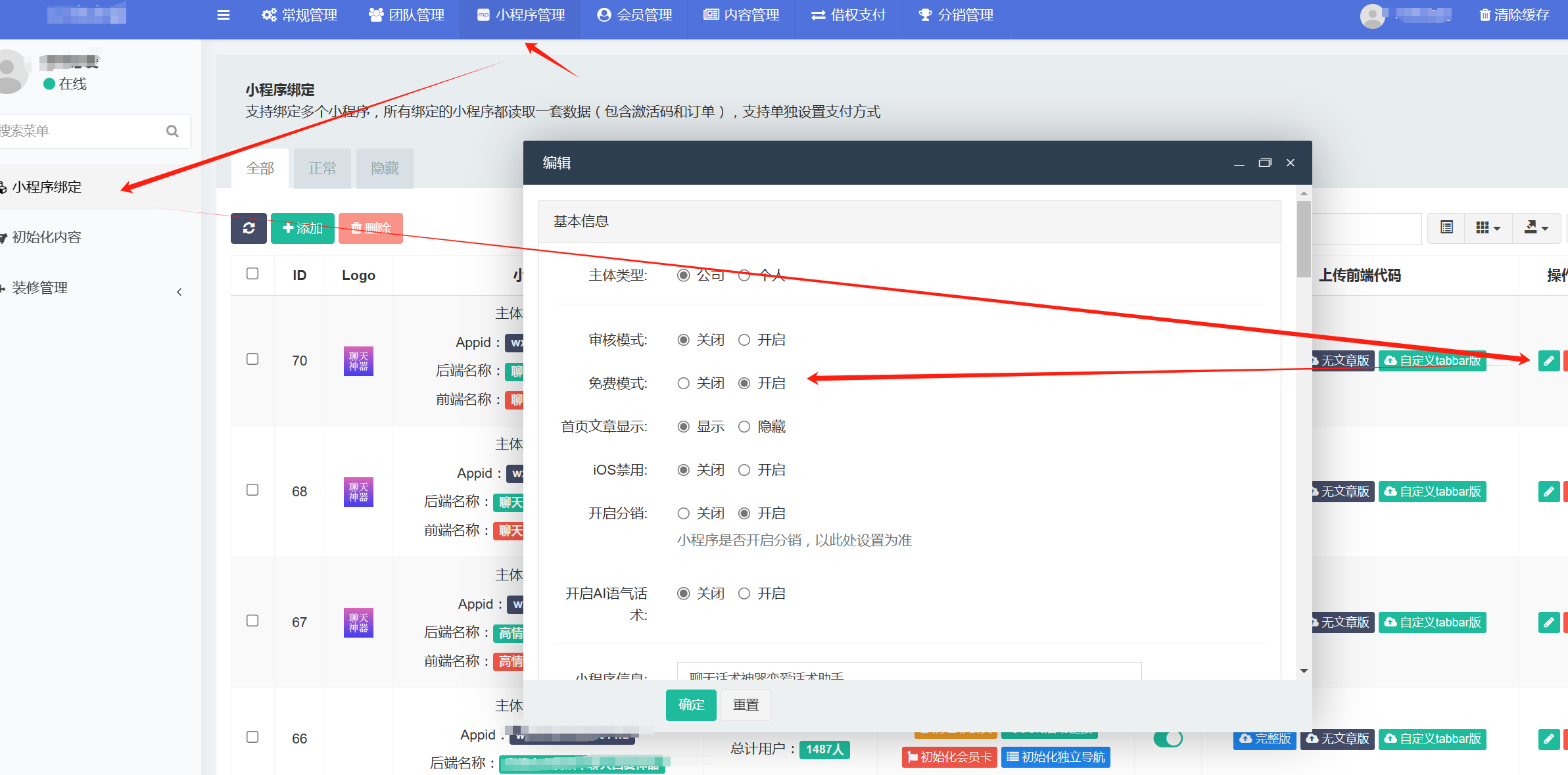Expand the 装修管理 sidebar menu
1568x775 pixels.
(39, 288)
